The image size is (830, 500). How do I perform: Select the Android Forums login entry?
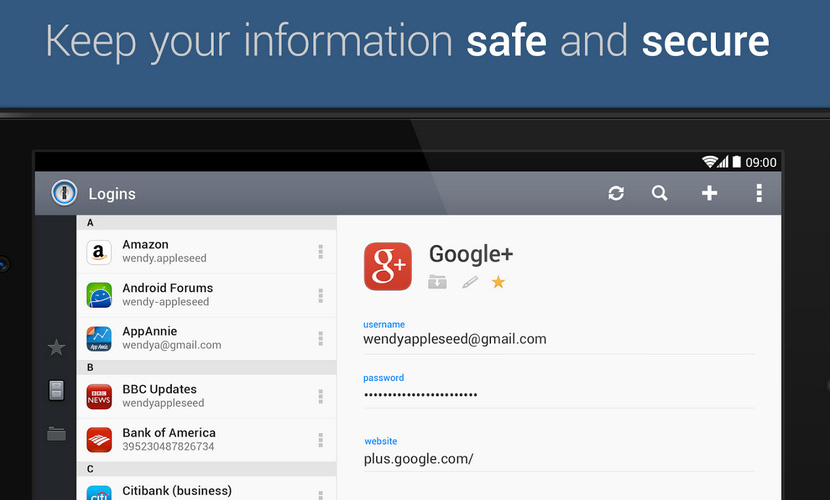(206, 295)
